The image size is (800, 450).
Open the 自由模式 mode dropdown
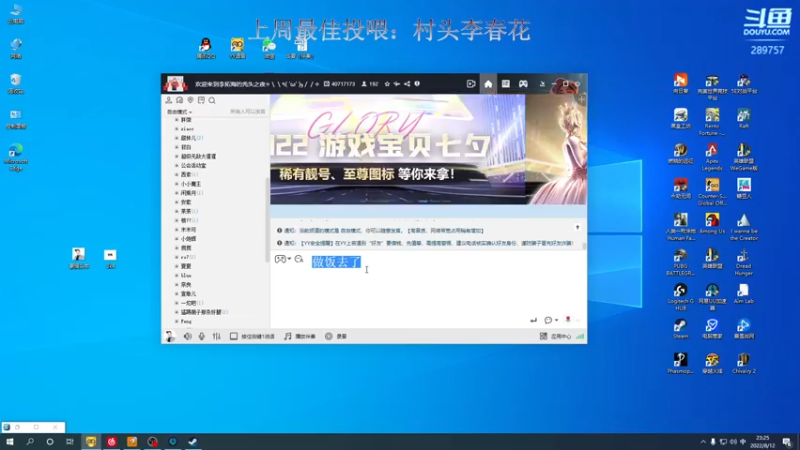pyautogui.click(x=180, y=112)
